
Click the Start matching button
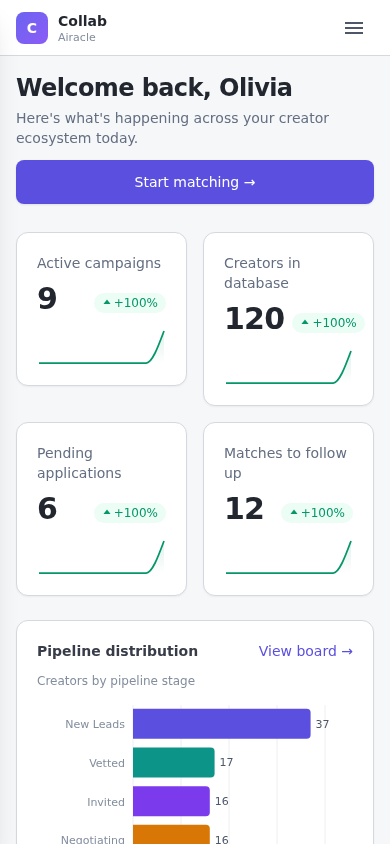pos(195,182)
